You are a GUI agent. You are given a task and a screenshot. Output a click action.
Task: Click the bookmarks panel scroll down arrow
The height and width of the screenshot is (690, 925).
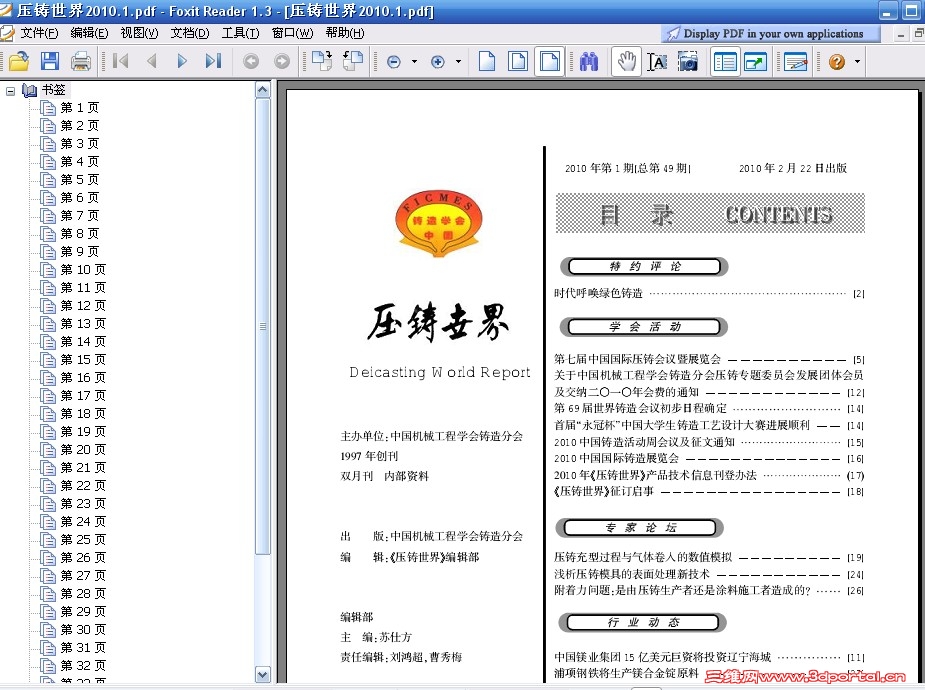(263, 674)
